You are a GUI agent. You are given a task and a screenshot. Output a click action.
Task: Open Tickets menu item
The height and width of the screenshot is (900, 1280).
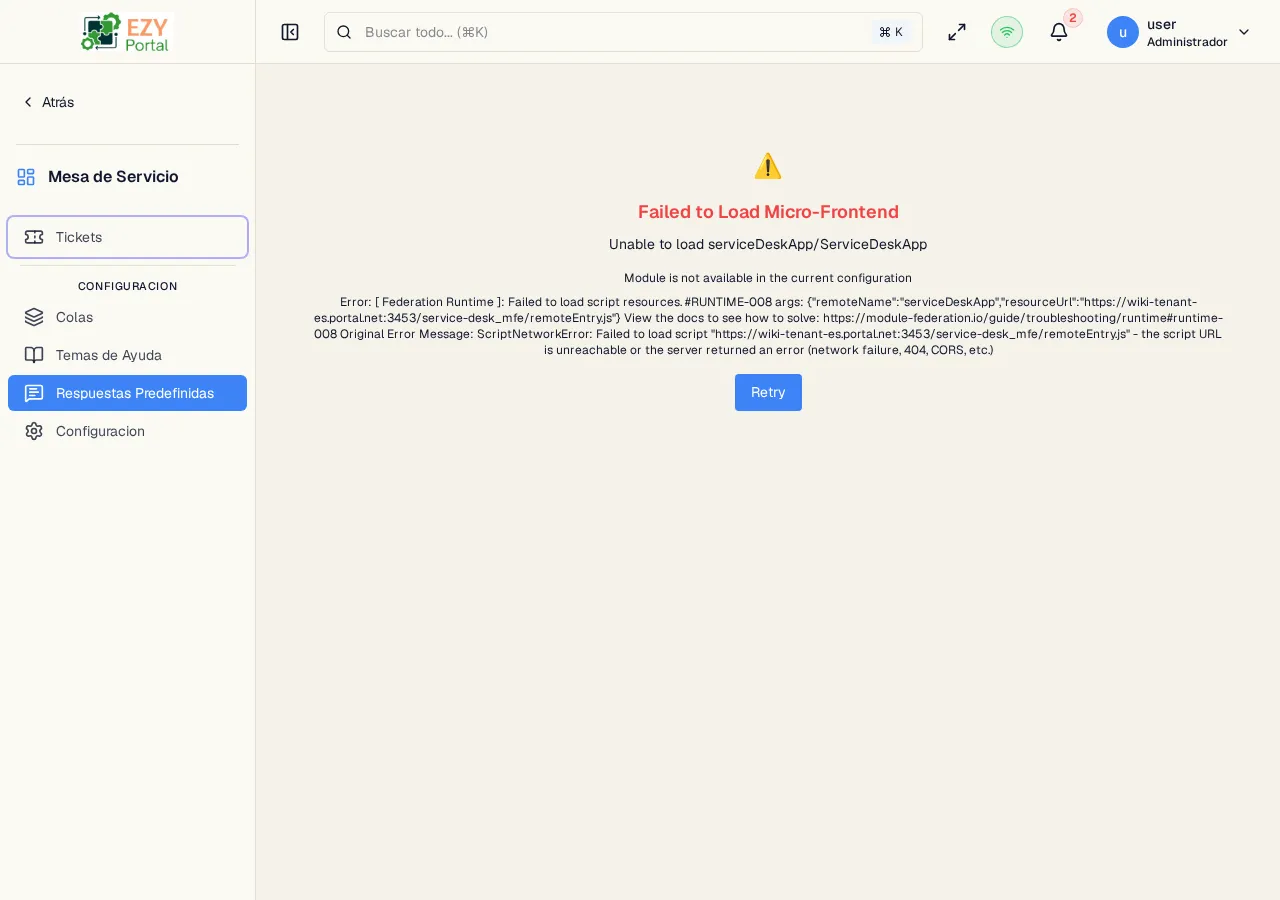127,237
